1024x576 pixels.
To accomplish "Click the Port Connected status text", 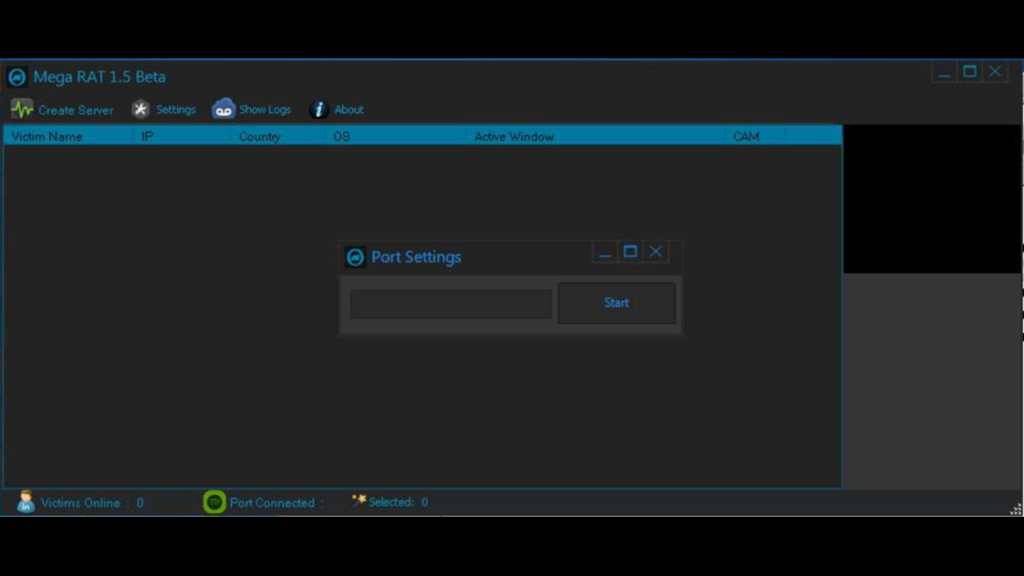I will (276, 503).
